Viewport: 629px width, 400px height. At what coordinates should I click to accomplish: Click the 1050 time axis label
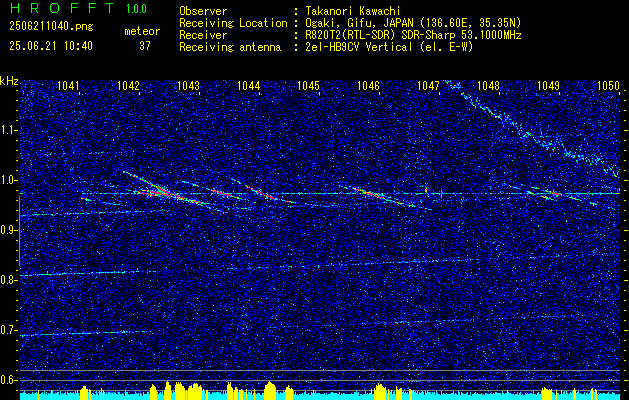[609, 85]
